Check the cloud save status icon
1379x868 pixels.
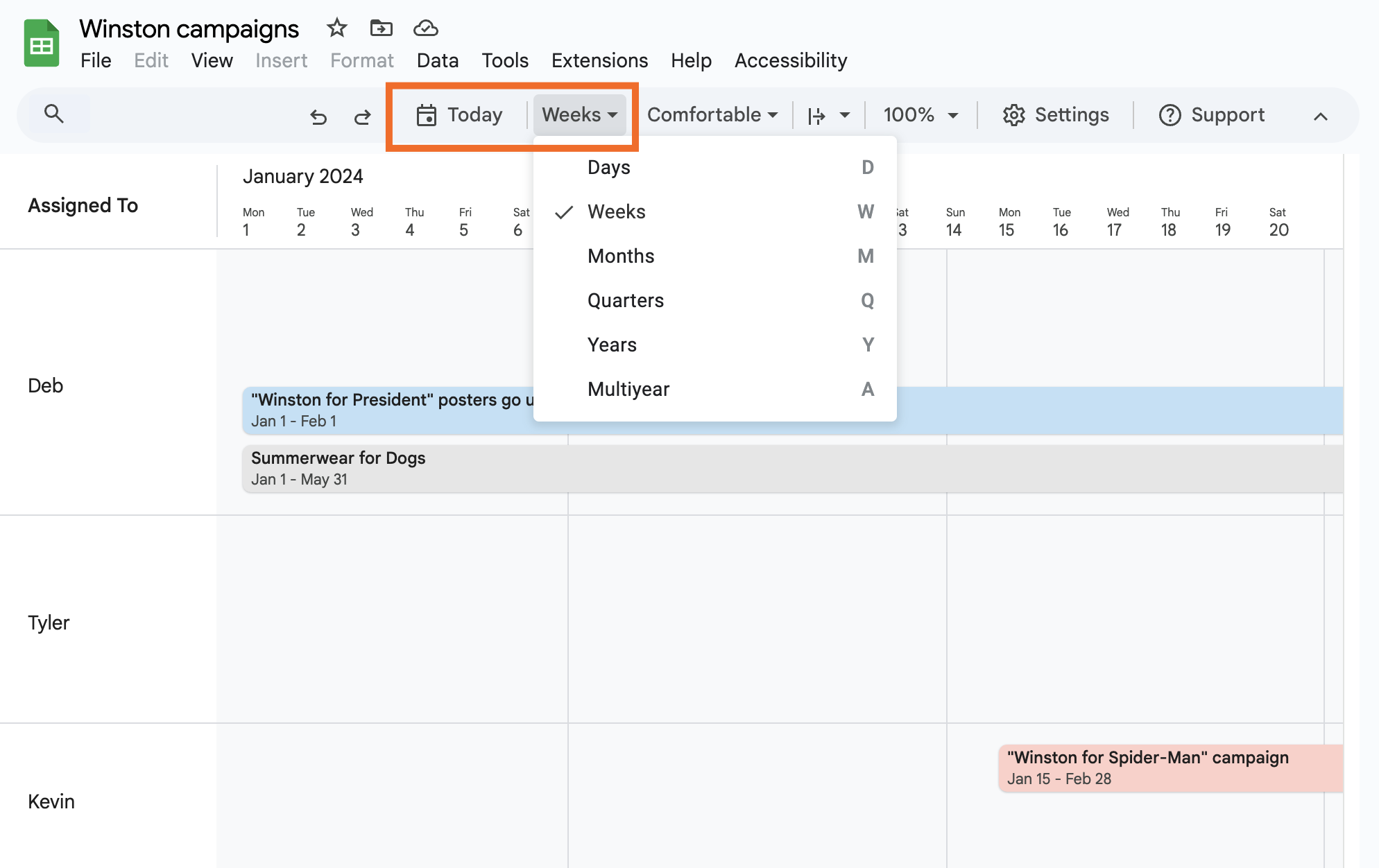coord(426,28)
